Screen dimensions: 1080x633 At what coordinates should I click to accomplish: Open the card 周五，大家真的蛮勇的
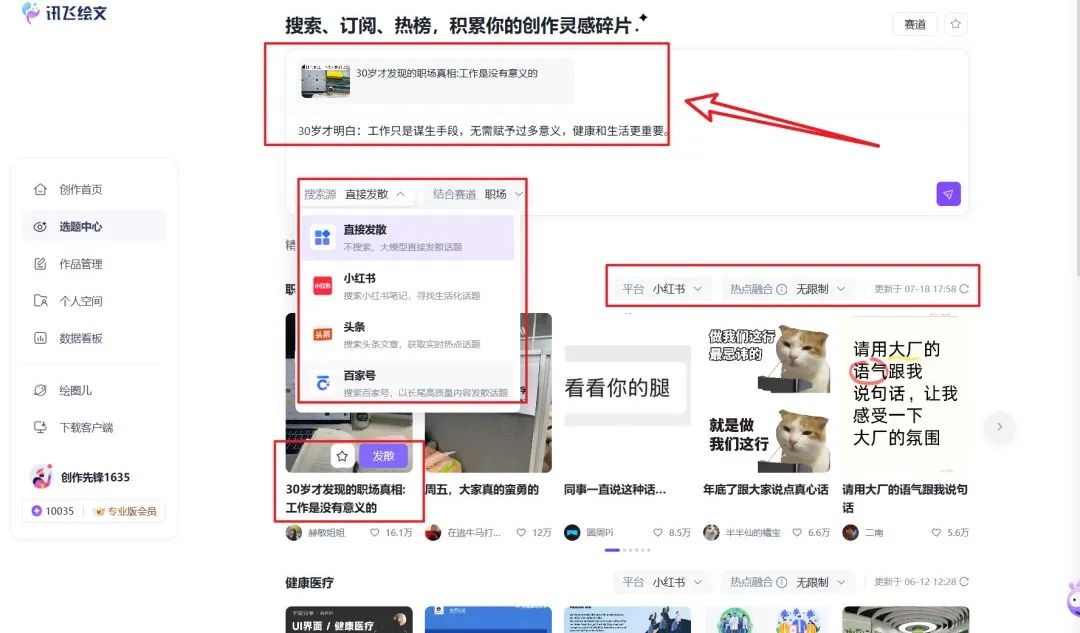pos(482,490)
